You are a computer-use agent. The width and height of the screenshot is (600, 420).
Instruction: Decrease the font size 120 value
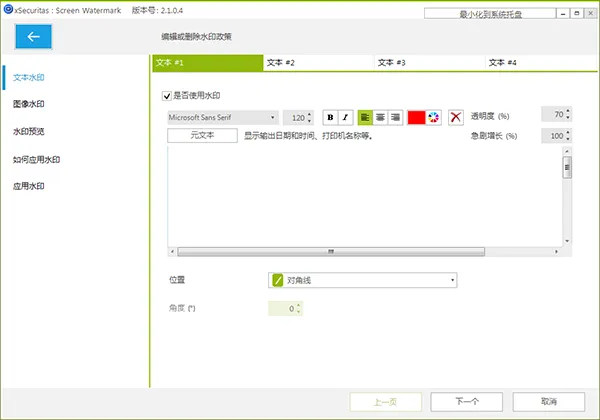309,121
